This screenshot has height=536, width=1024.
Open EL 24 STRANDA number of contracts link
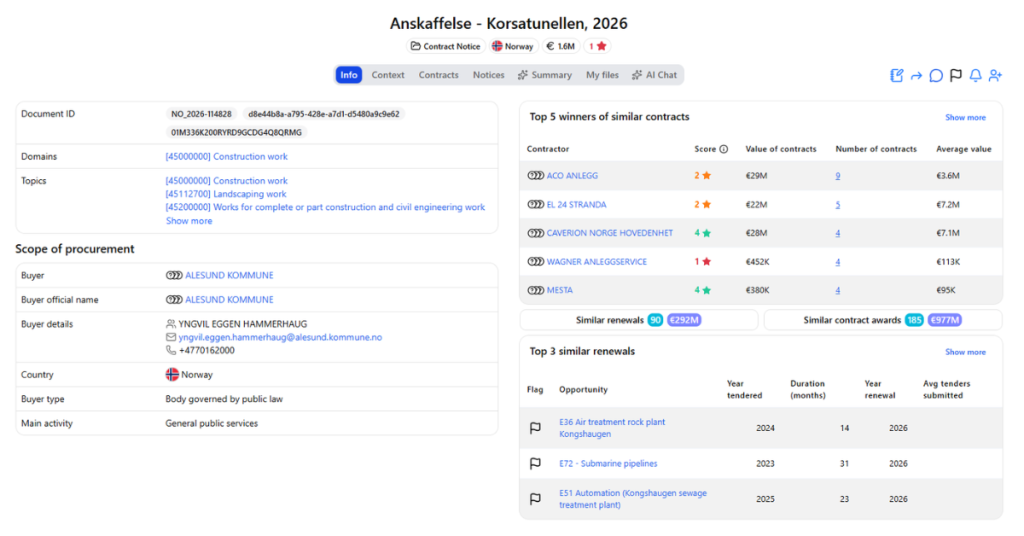(x=838, y=204)
